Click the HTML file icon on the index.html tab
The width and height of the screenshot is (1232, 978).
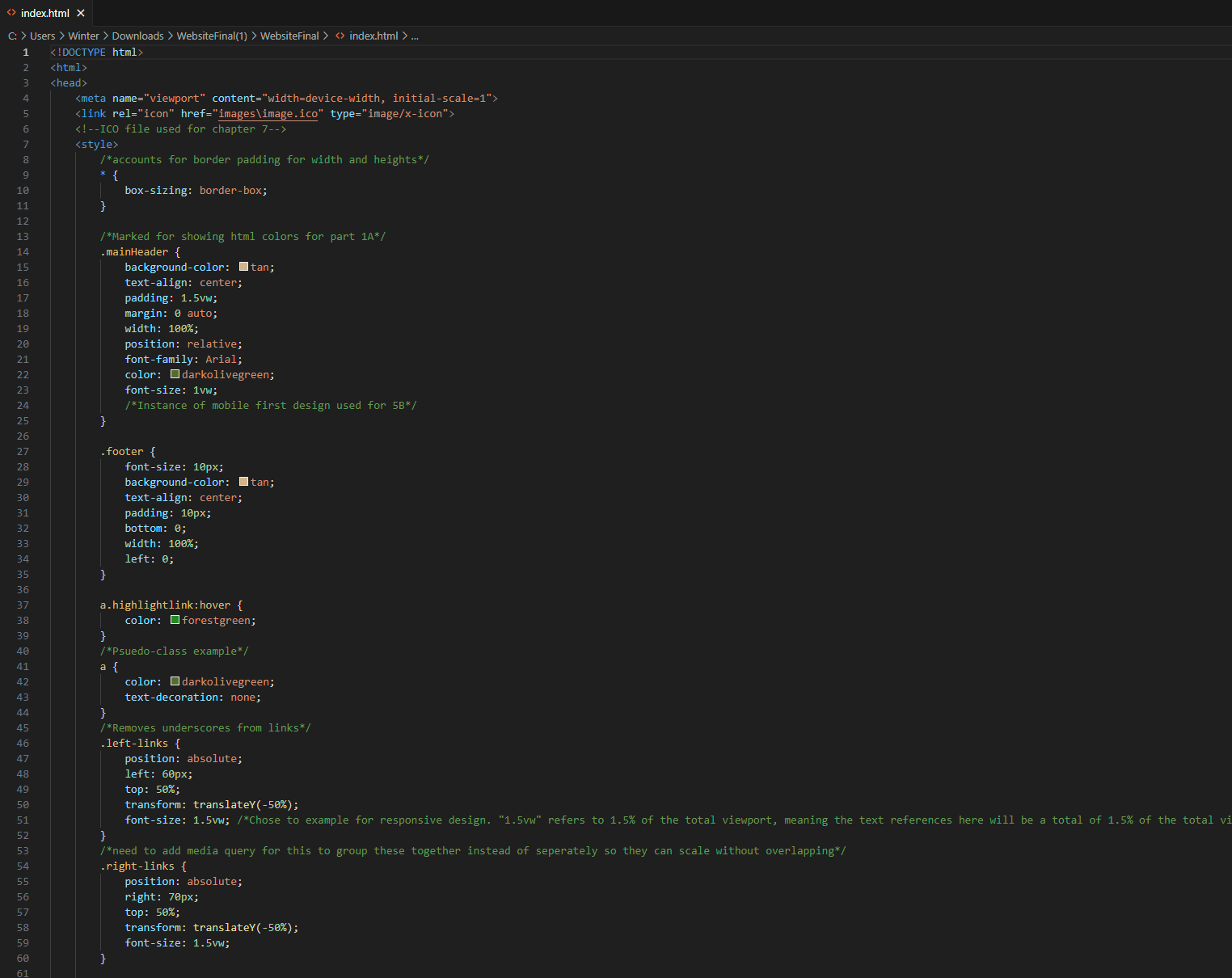point(11,13)
